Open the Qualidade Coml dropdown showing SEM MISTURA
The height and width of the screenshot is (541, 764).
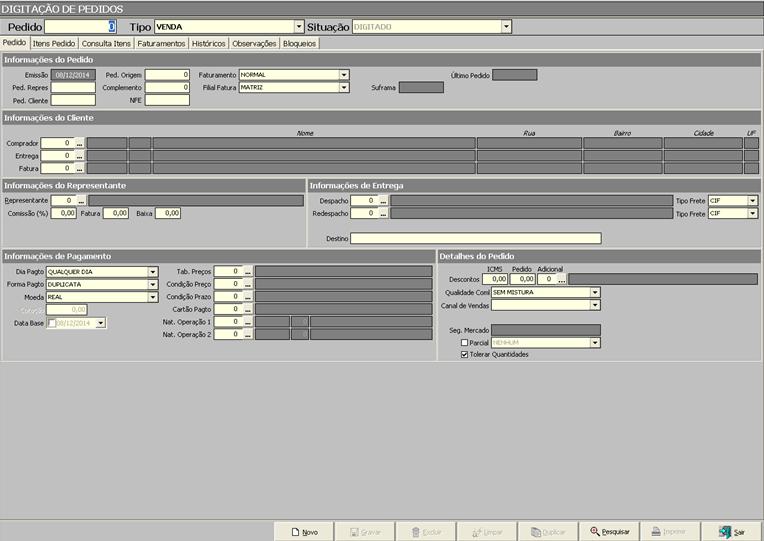(595, 292)
